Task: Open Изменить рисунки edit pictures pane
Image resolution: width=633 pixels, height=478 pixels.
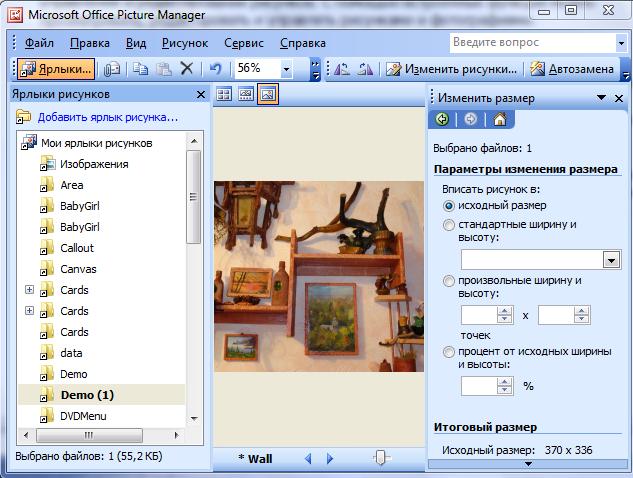Action: point(451,69)
